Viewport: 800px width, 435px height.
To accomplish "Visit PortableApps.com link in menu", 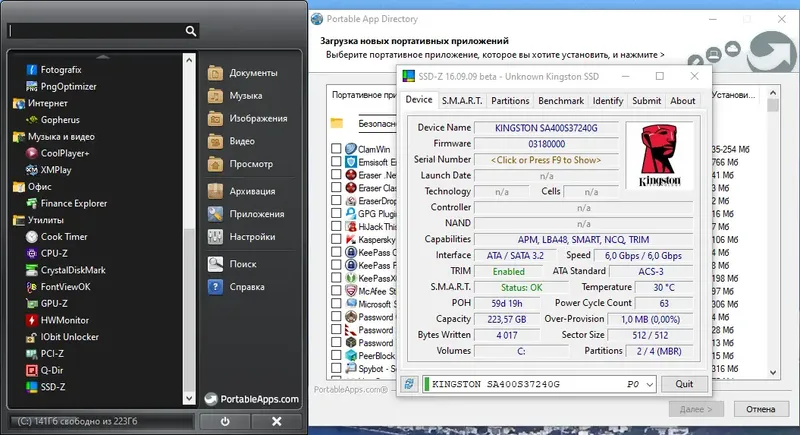I will pyautogui.click(x=252, y=399).
